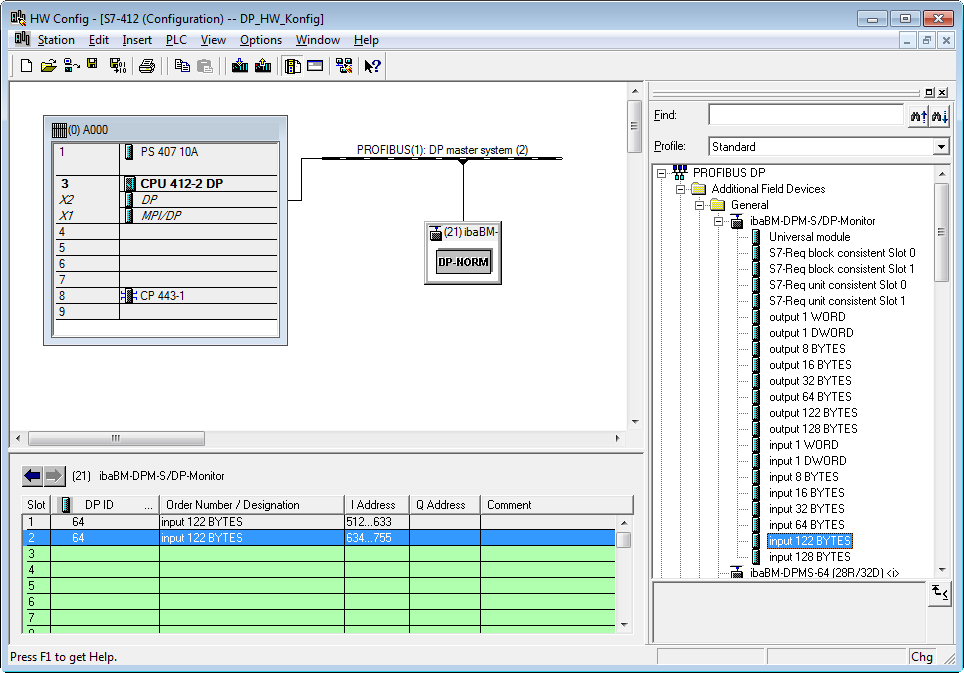
Task: Open the PLC menu
Action: pyautogui.click(x=176, y=40)
